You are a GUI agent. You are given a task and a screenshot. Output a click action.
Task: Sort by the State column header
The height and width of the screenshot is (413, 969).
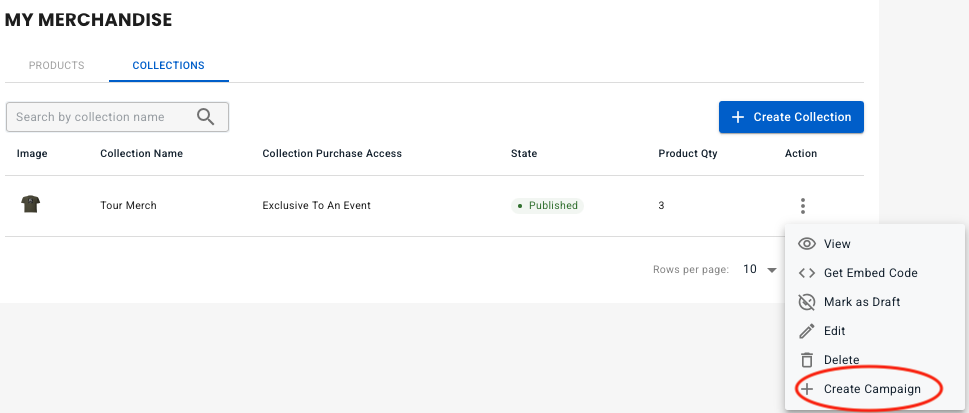tap(523, 154)
